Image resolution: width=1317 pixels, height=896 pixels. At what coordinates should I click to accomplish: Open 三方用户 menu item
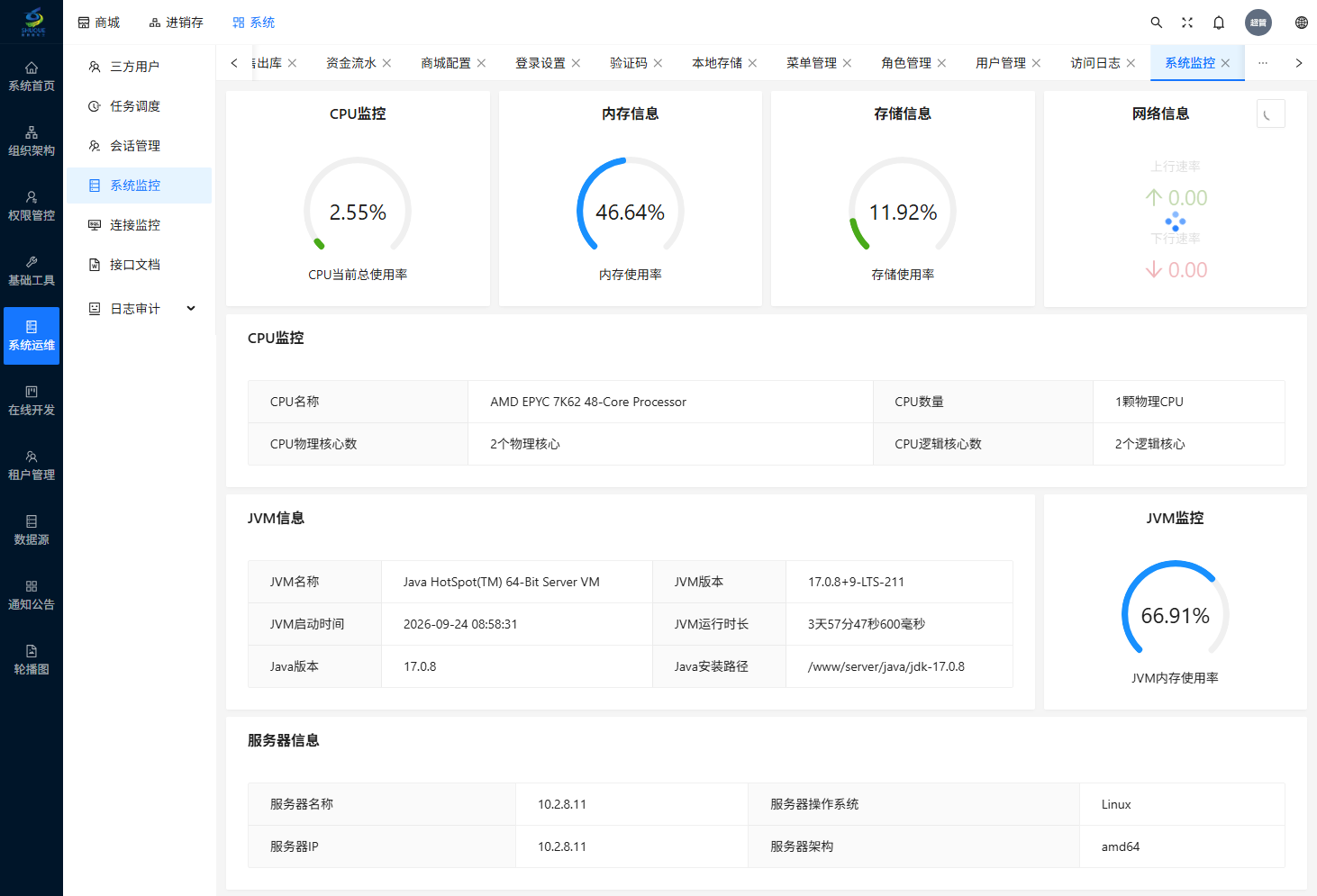[139, 67]
